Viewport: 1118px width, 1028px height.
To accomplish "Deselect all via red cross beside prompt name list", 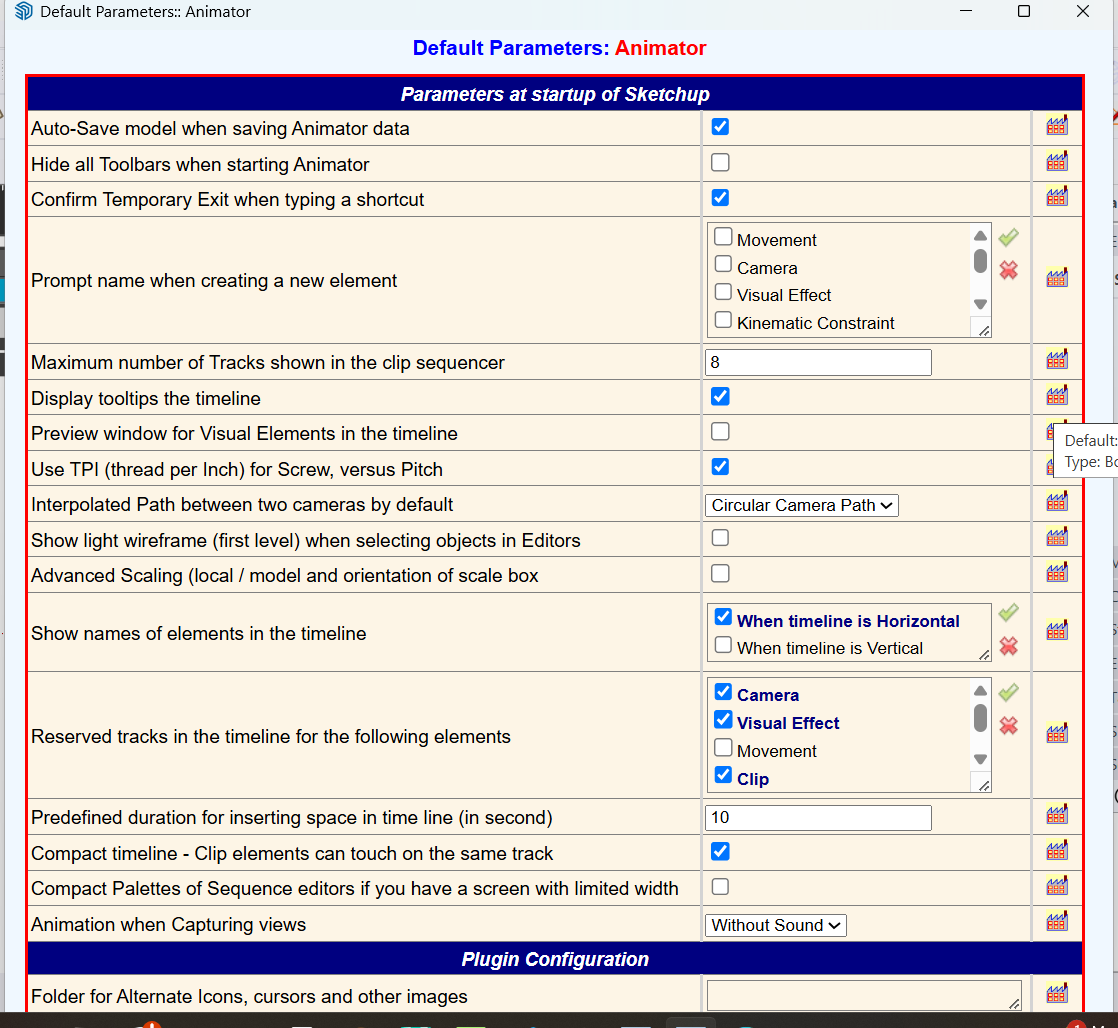I will 1008,271.
